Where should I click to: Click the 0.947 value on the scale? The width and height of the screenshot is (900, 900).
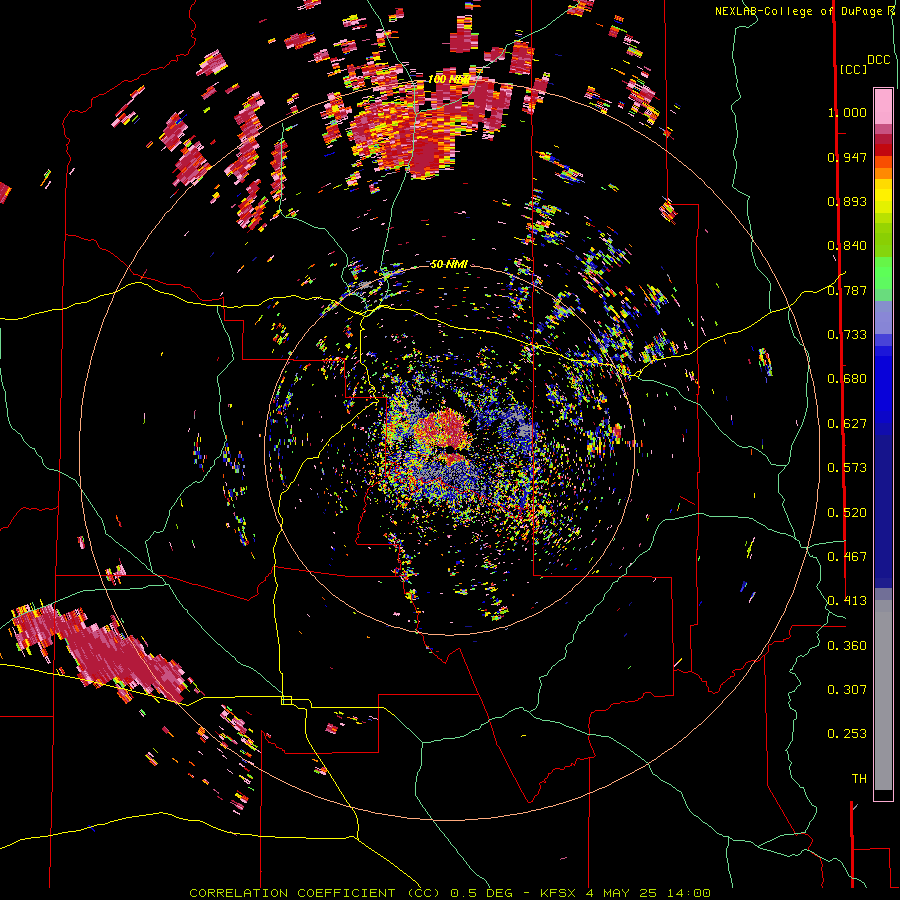point(847,157)
